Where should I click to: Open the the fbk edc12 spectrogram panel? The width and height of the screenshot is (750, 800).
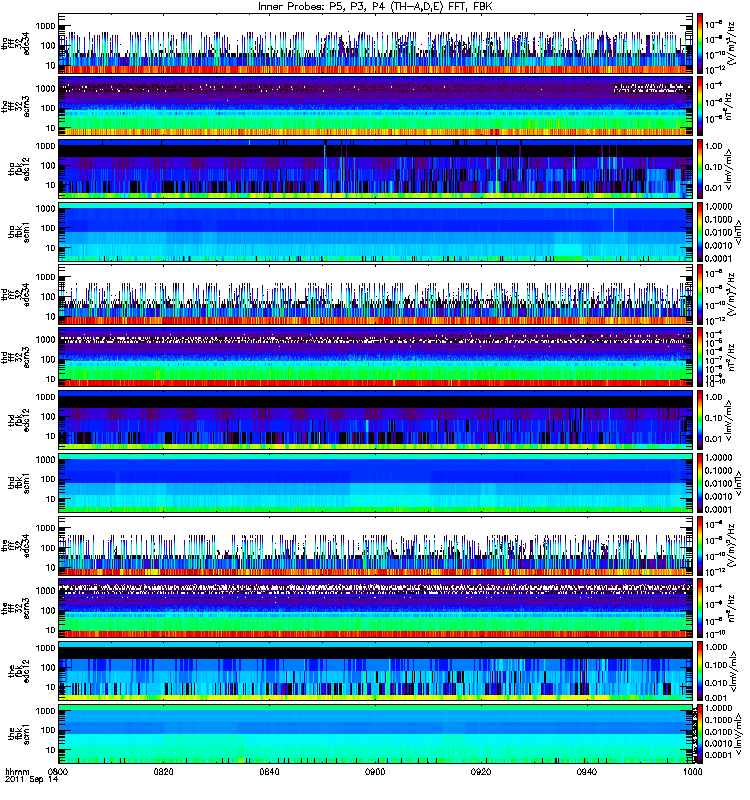click(375, 671)
